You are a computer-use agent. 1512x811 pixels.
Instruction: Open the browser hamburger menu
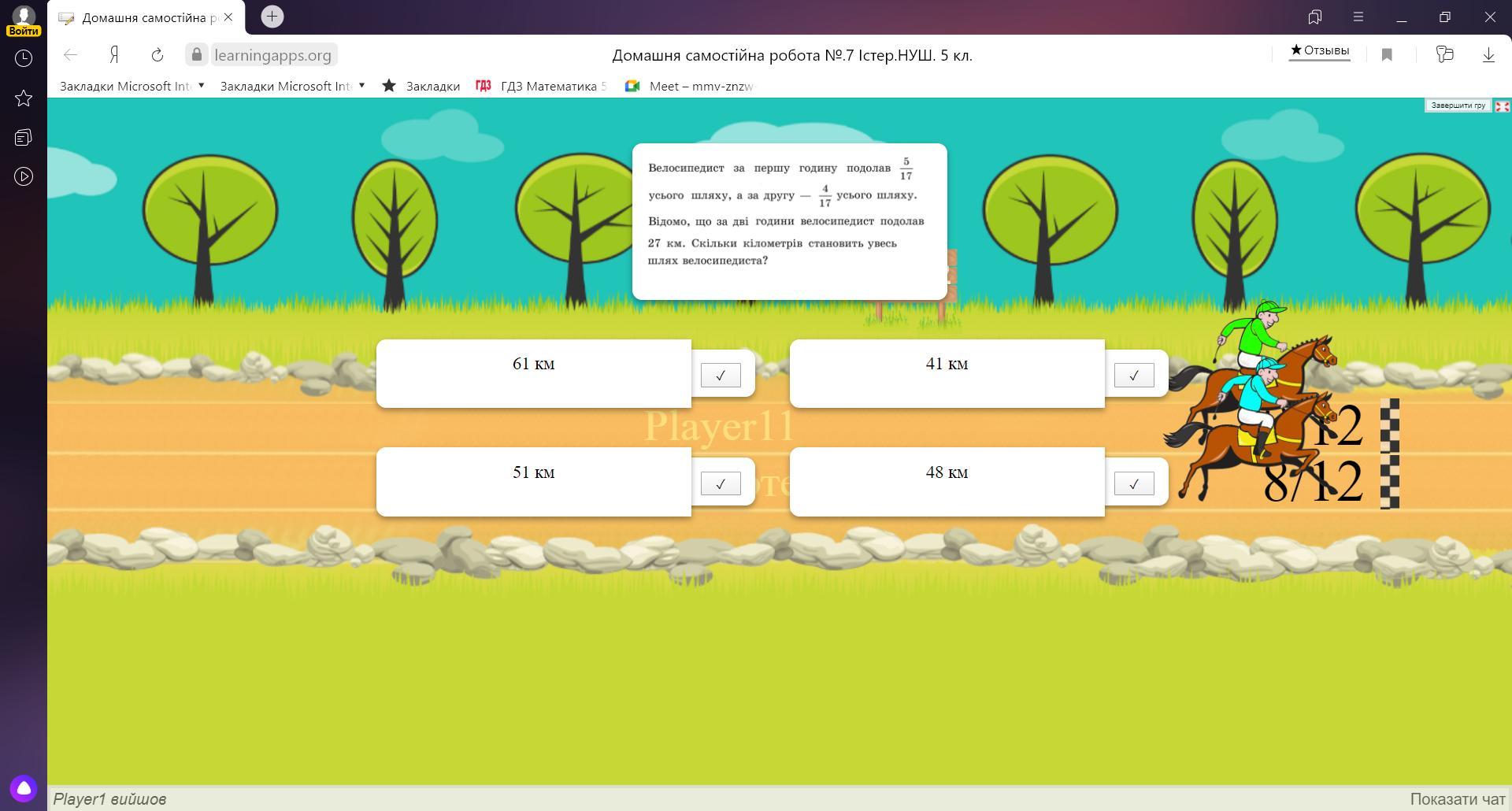(x=1358, y=17)
